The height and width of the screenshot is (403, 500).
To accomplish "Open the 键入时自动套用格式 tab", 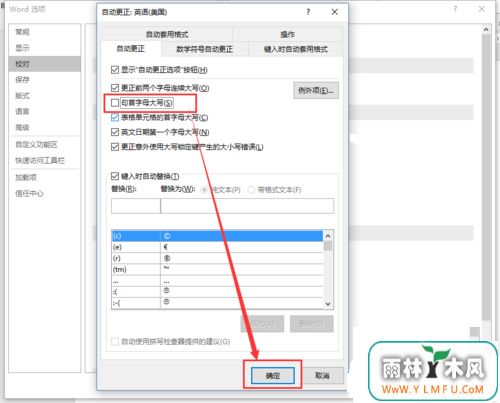I will point(296,49).
